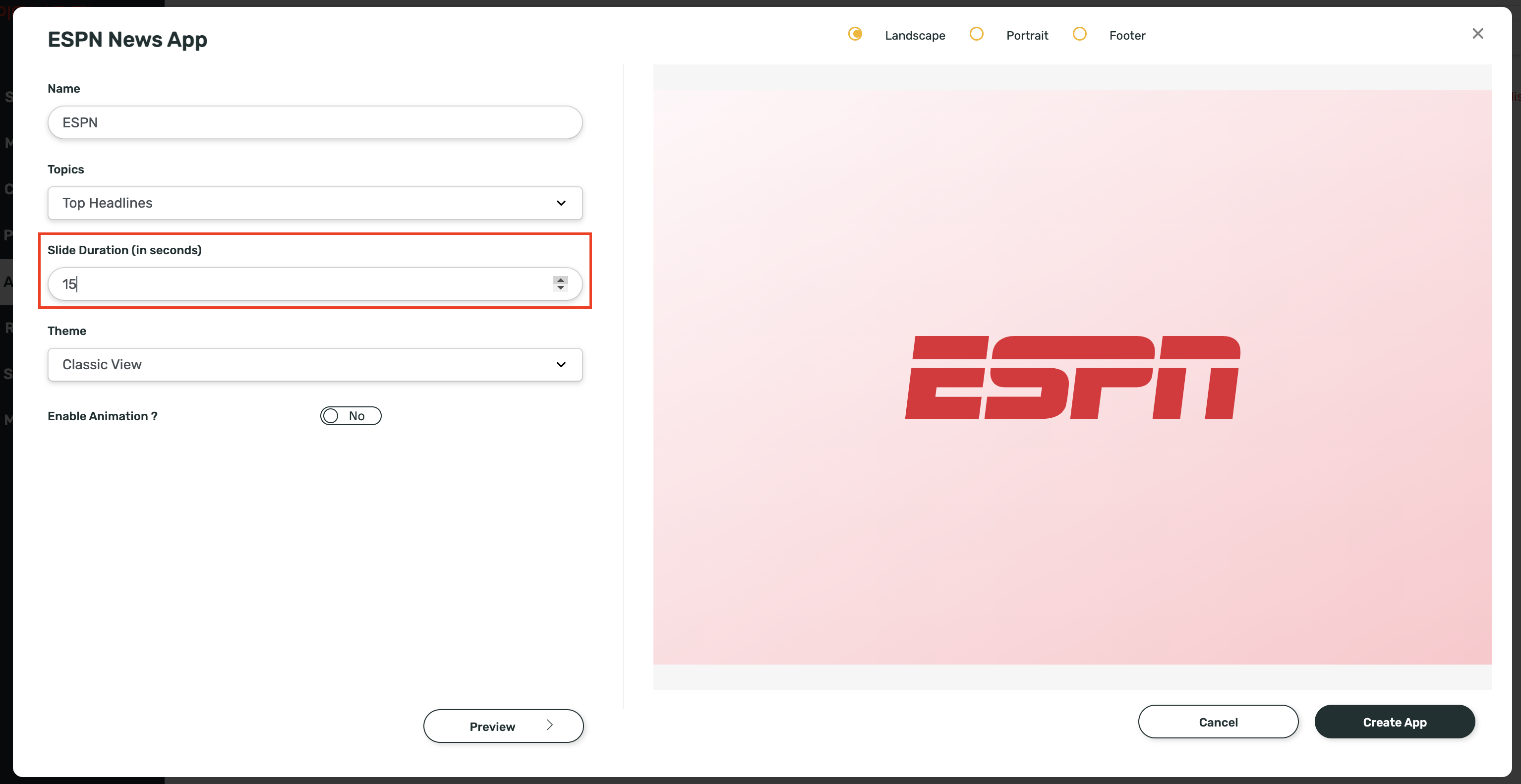Click the Footer label text
The image size is (1521, 784).
pos(1126,35)
